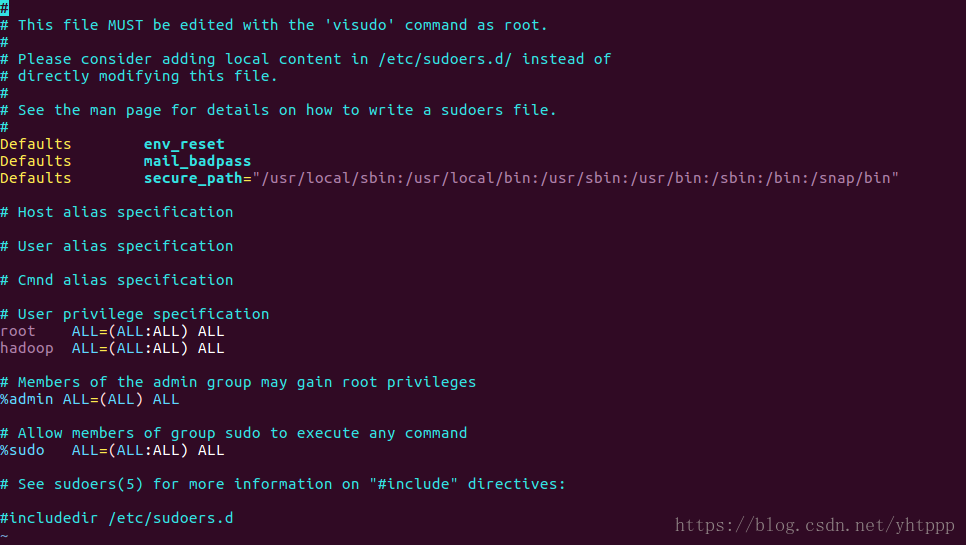Click the '%admin' group entry

click(x=27, y=399)
